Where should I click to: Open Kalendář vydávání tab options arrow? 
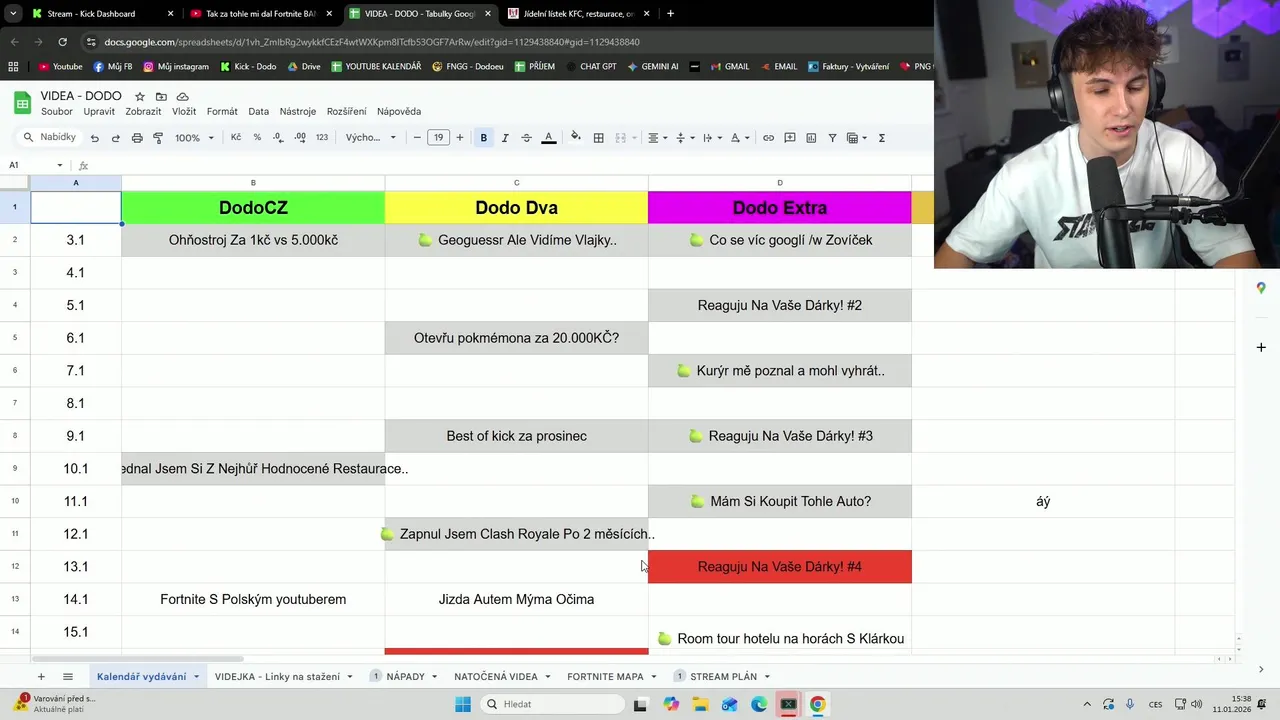[196, 677]
